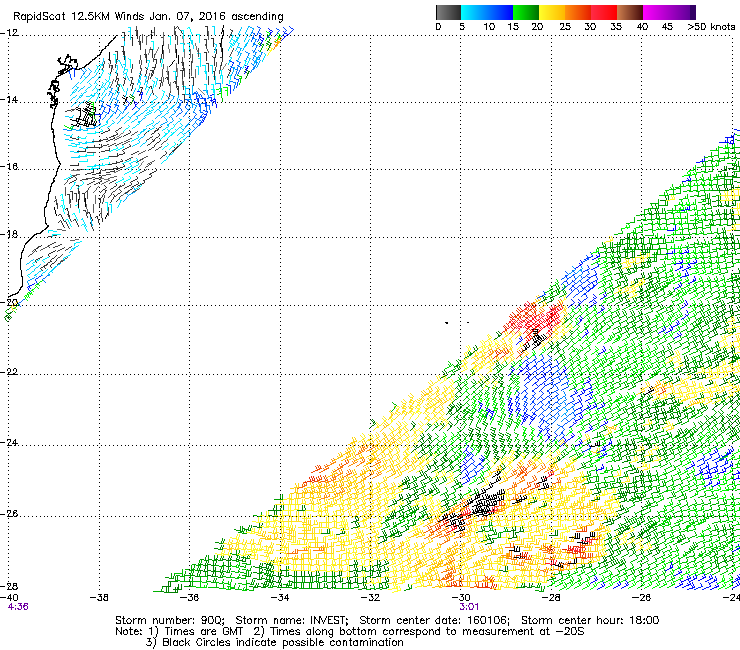Pick the red 30-35 knots legend swatch
740x650 pixels.
[604, 12]
